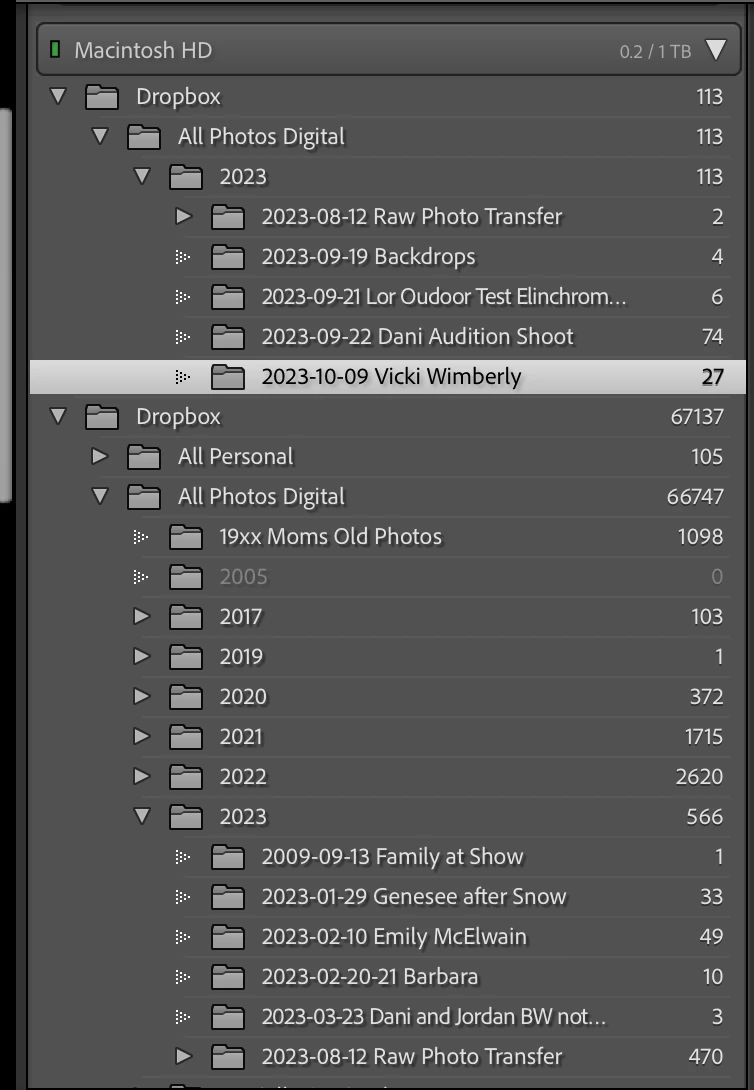Click folder icon of 2019
The width and height of the screenshot is (754, 1090).
click(x=186, y=657)
